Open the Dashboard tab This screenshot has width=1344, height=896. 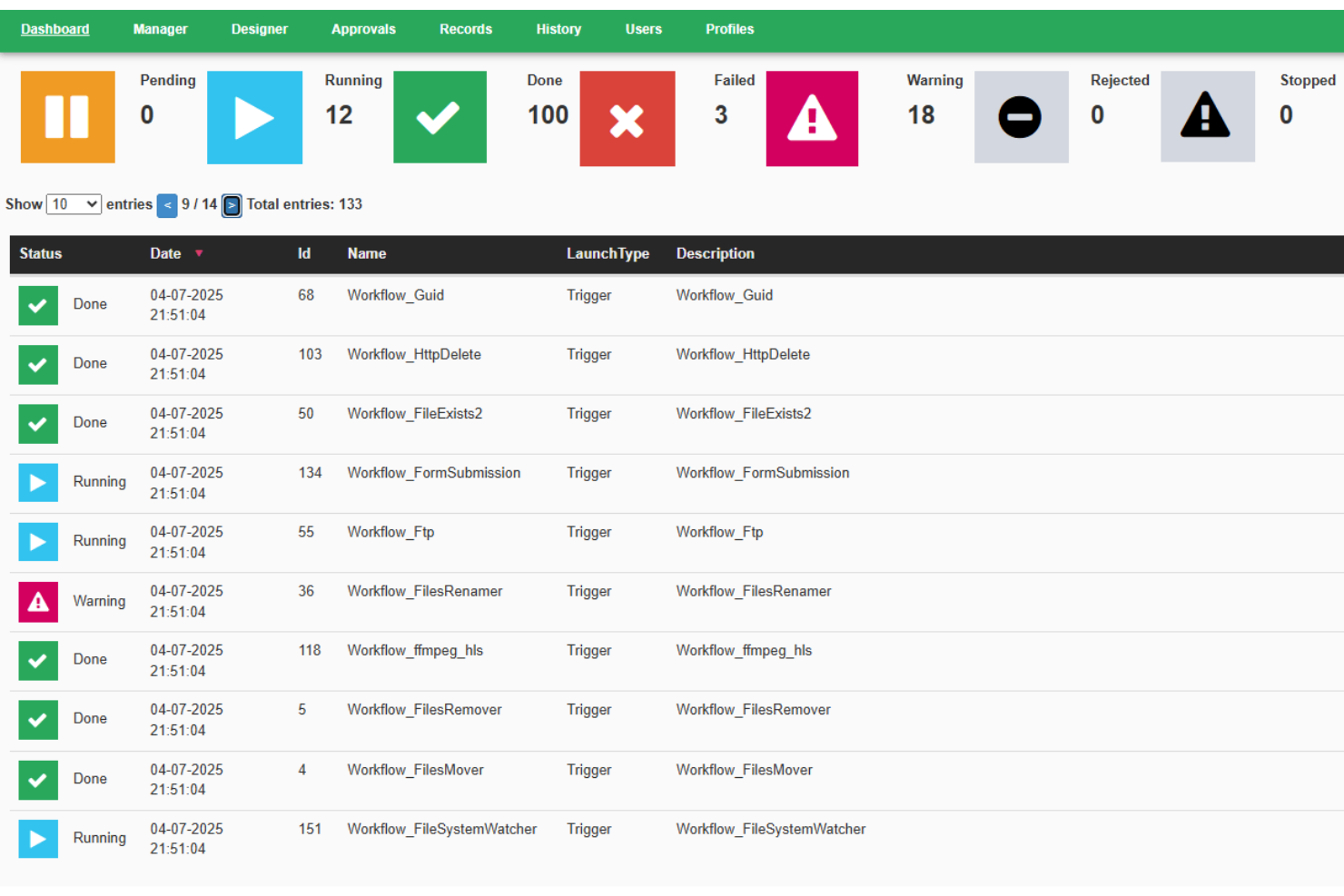pyautogui.click(x=55, y=29)
